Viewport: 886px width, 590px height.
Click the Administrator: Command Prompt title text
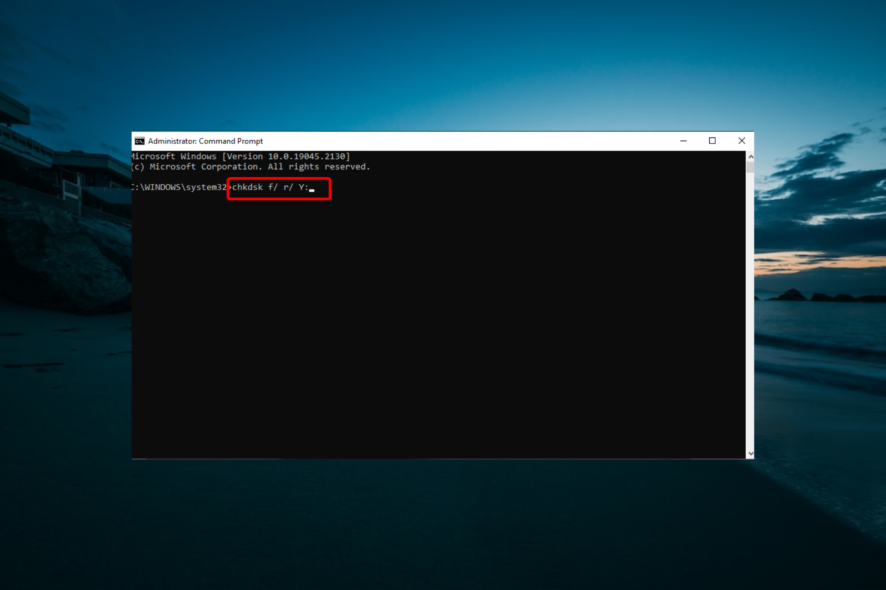point(207,140)
